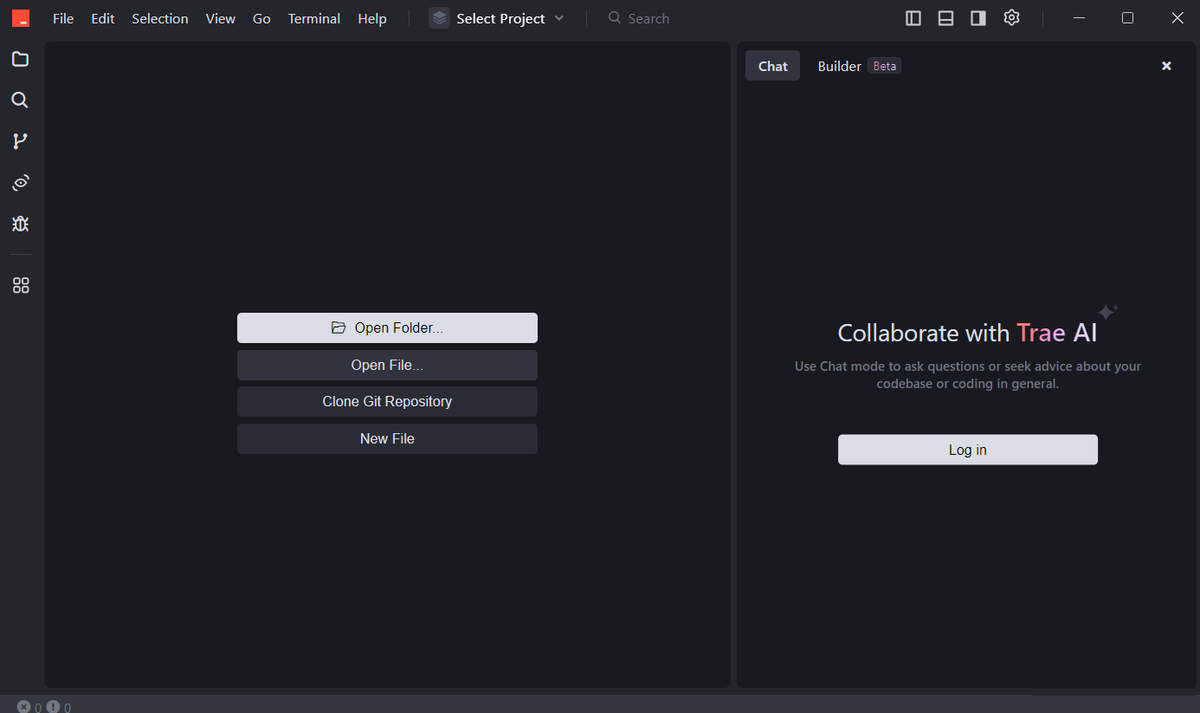Toggle the bottom panel layout icon
The height and width of the screenshot is (713, 1200).
click(x=946, y=18)
